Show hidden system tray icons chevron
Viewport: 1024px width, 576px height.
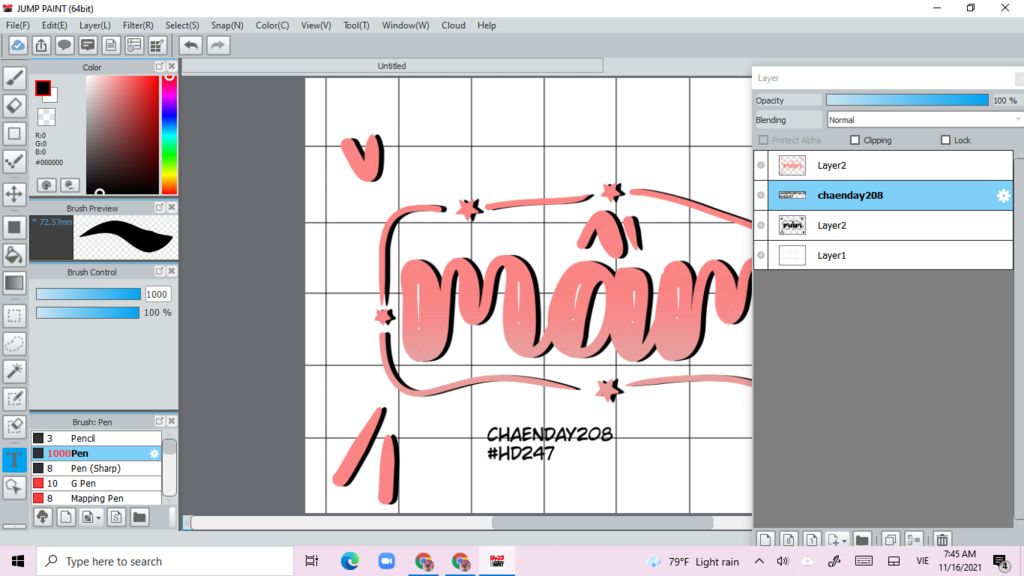click(x=759, y=561)
